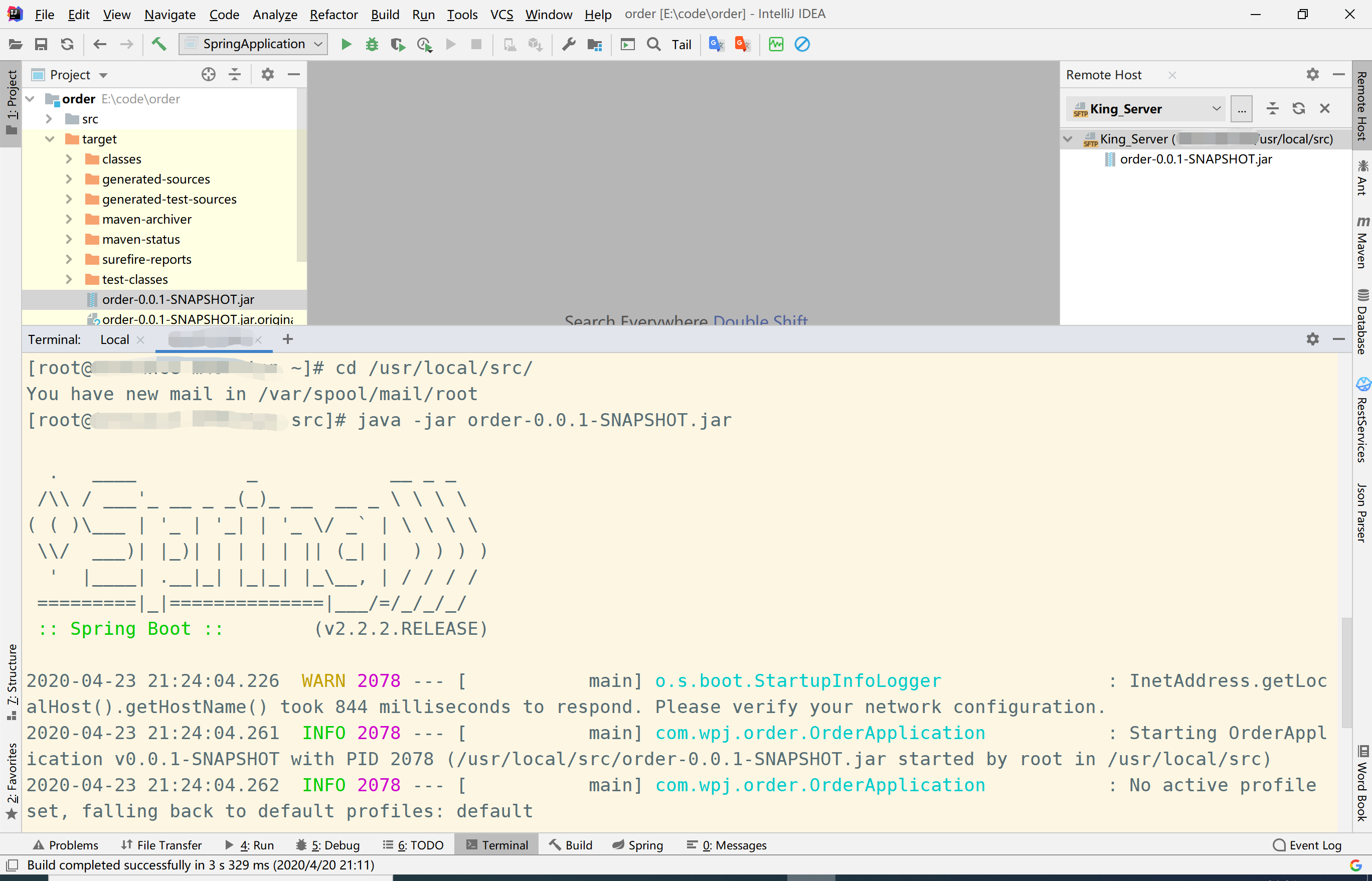
Task: Run the SpringApplication configuration
Action: [346, 44]
